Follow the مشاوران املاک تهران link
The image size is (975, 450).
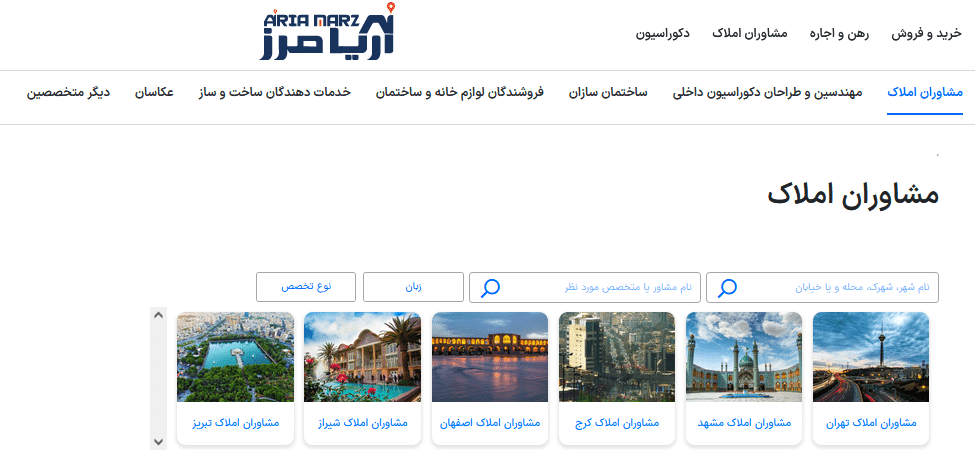(871, 423)
